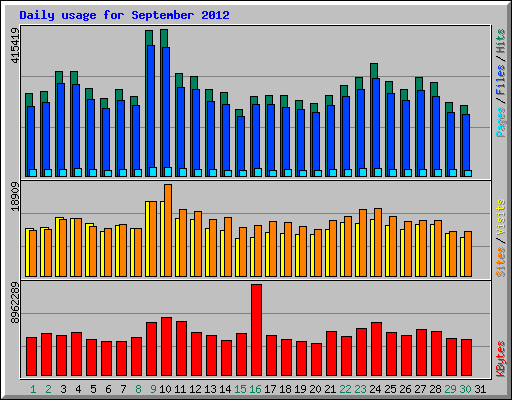Viewport: 512px width, 400px height.
Task: Click the Hits legend label
Action: pos(500,41)
